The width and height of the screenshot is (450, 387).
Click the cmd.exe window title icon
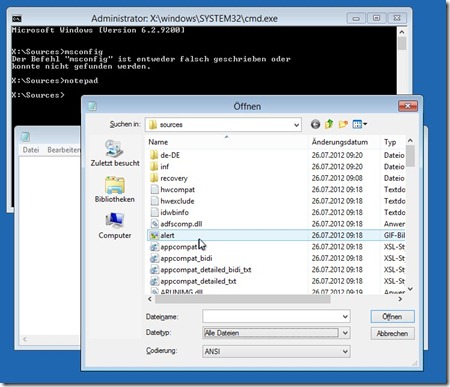(x=17, y=19)
